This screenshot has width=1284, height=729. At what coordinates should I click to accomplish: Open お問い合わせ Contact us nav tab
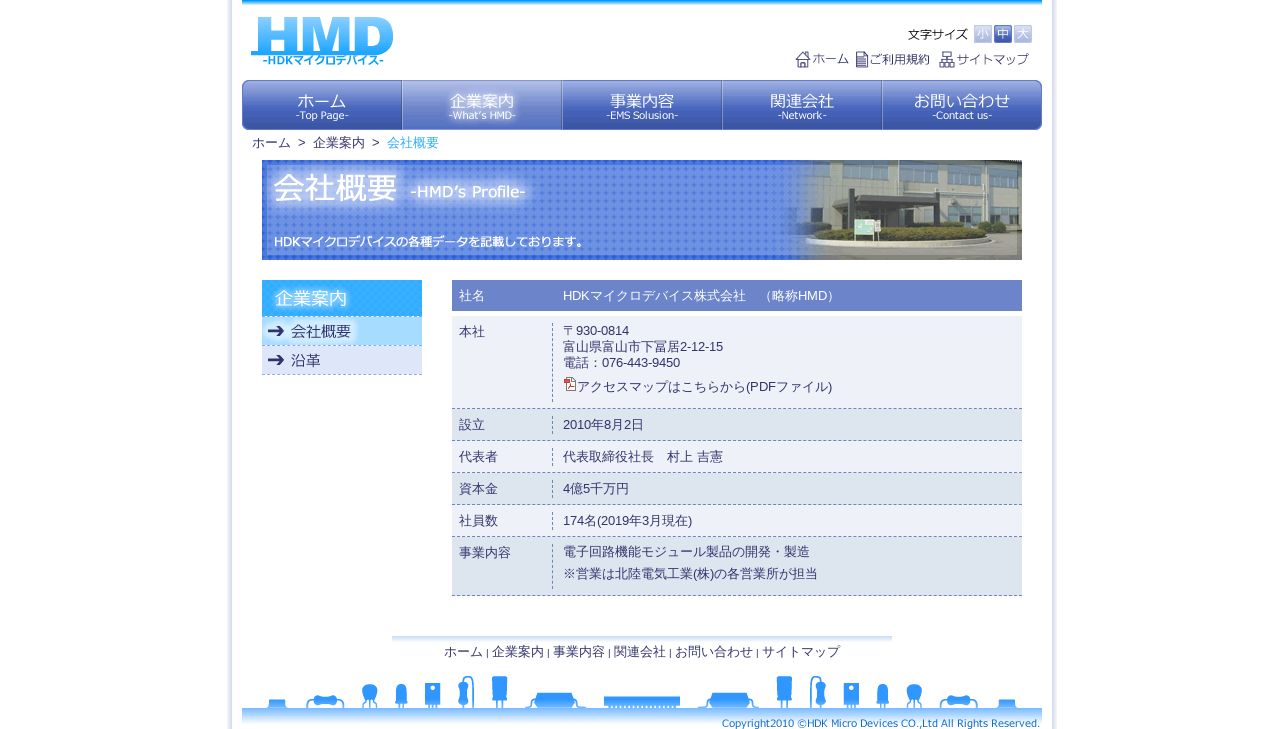962,105
